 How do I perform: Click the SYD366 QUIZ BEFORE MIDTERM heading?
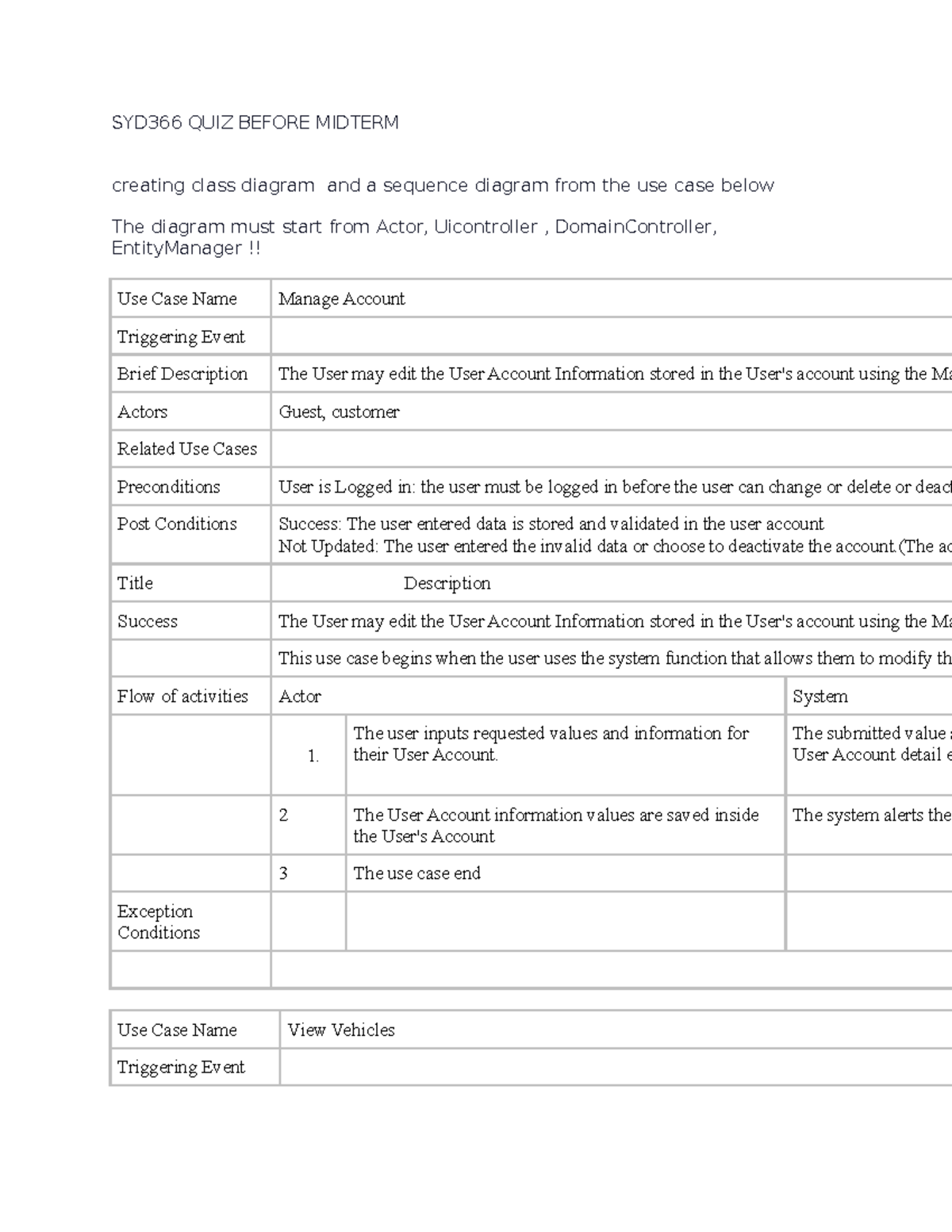tap(255, 123)
